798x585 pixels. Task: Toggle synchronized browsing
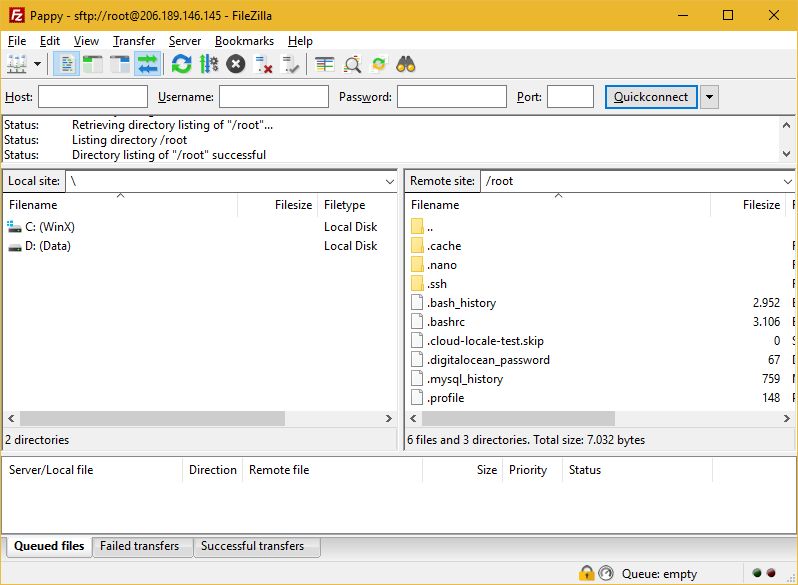tap(379, 65)
